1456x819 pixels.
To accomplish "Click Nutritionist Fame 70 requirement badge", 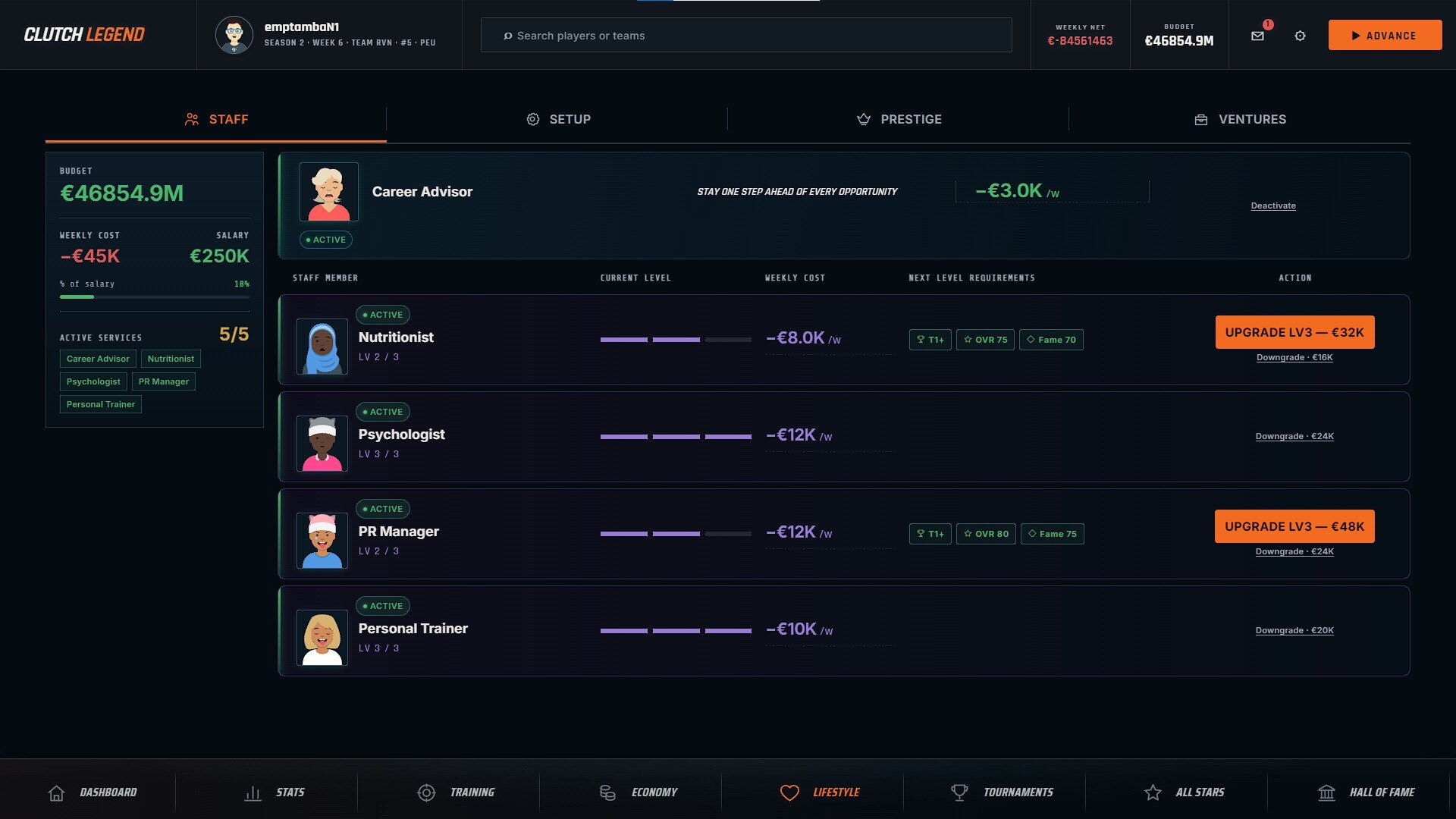I will click(1051, 340).
